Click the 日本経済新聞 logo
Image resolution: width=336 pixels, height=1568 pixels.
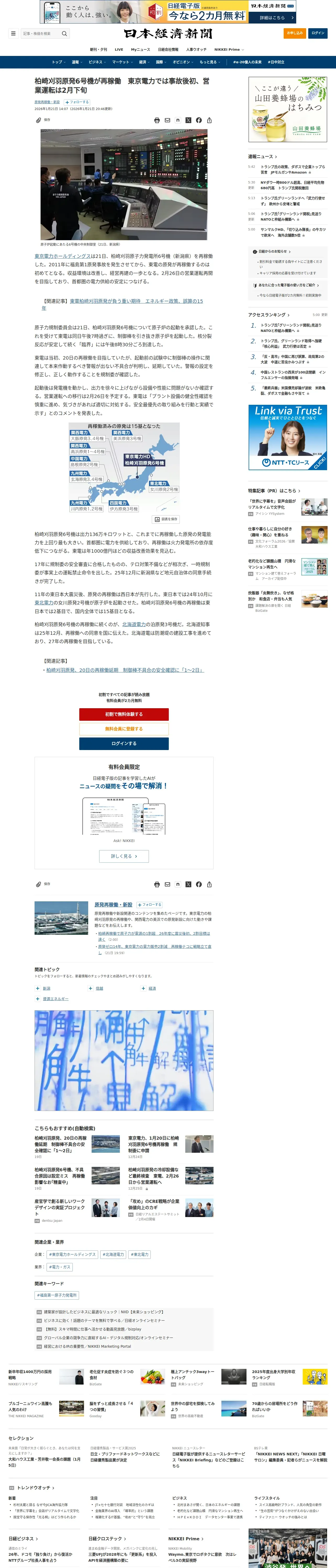168,33
